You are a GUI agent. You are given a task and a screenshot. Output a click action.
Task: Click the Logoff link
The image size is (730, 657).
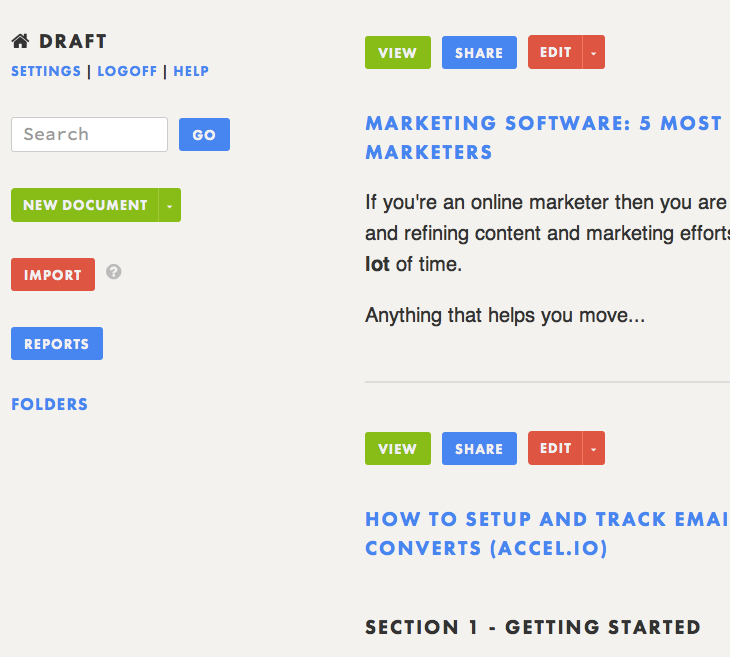tap(127, 71)
